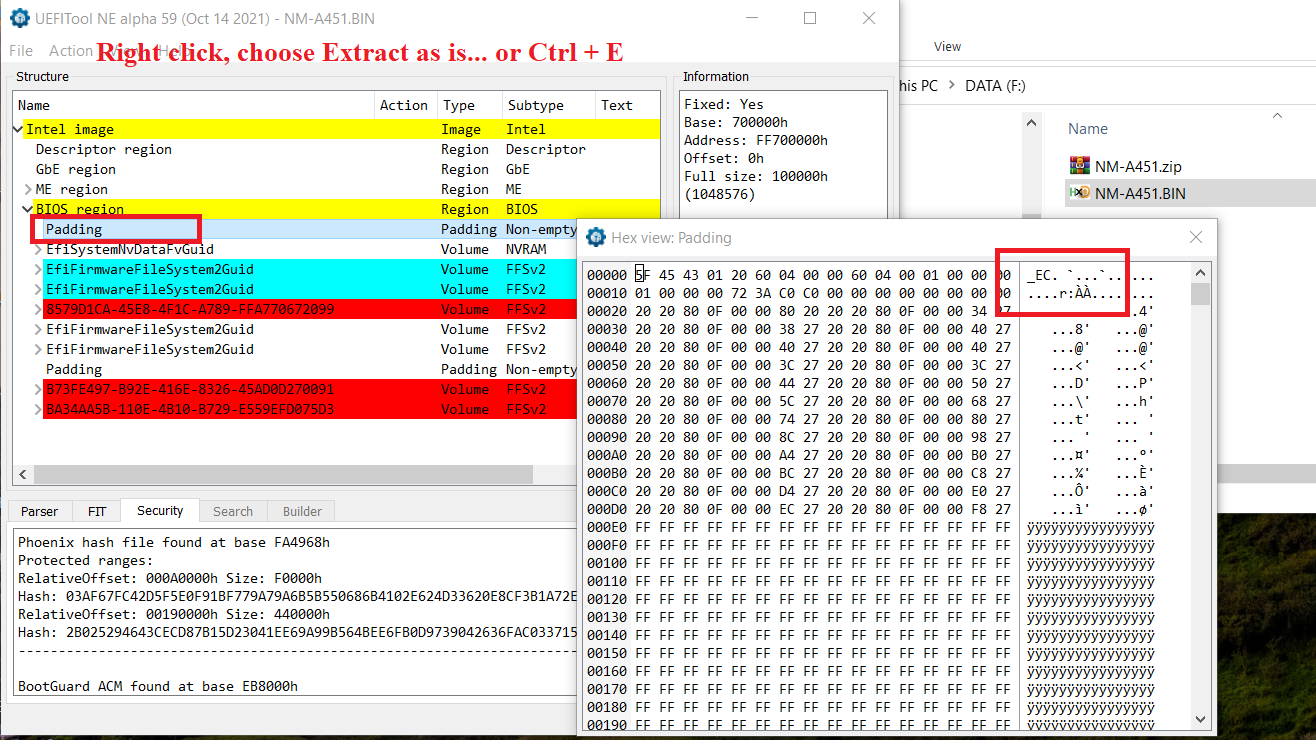The image size is (1316, 740).
Task: Open the View tab in File Explorer
Action: coord(947,47)
